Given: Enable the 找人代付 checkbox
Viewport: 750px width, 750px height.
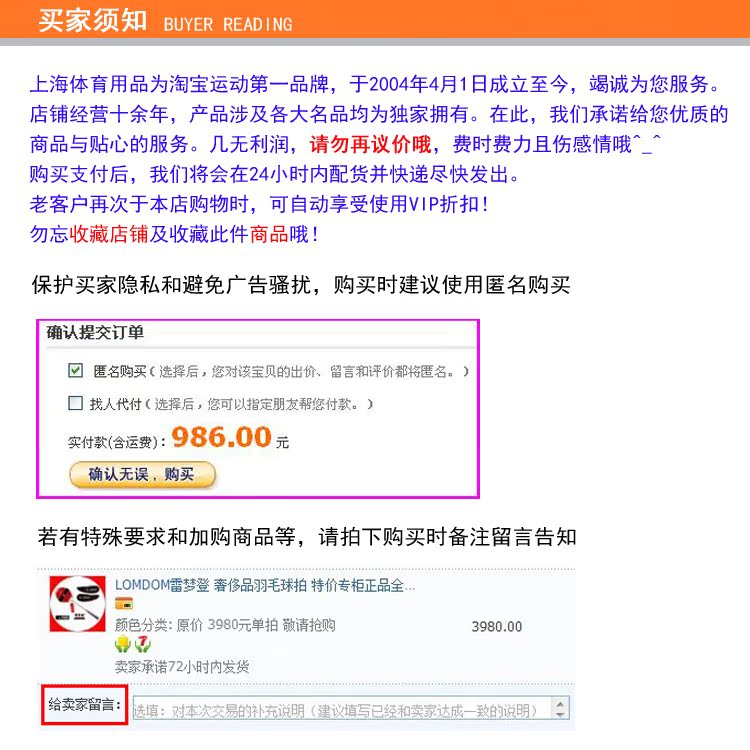Looking at the screenshot, I should coord(75,403).
